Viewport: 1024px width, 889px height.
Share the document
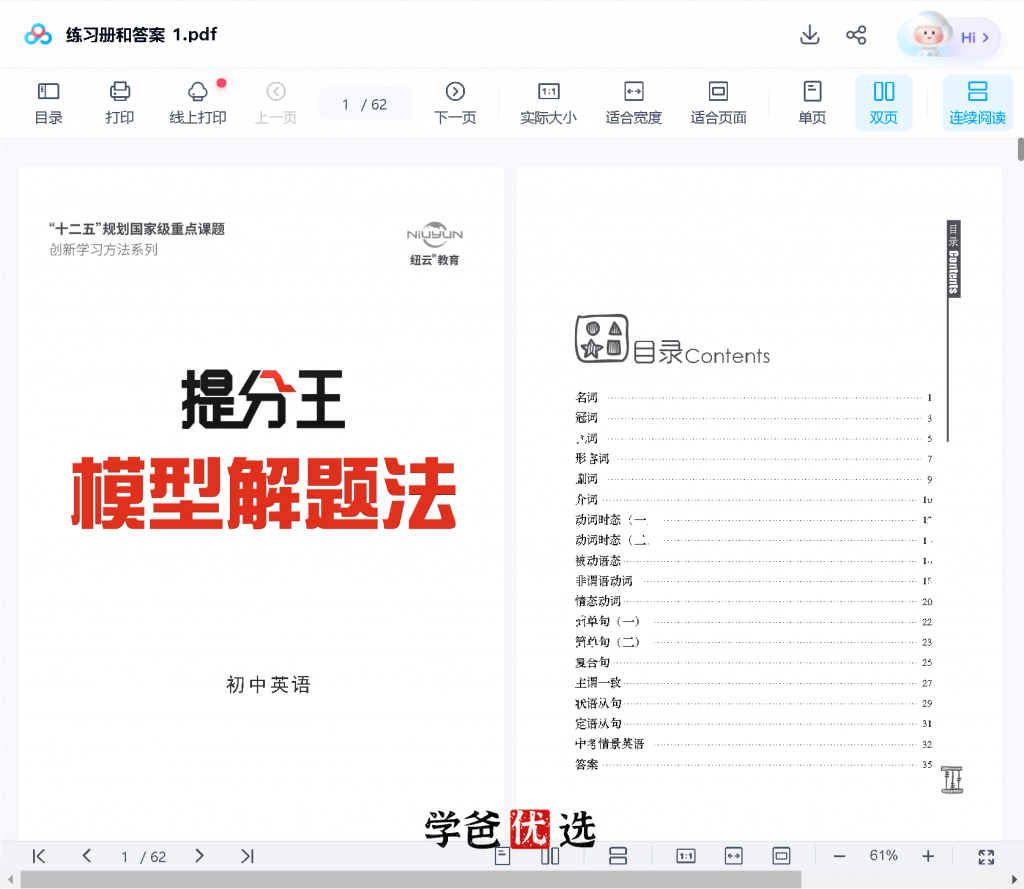[x=856, y=35]
